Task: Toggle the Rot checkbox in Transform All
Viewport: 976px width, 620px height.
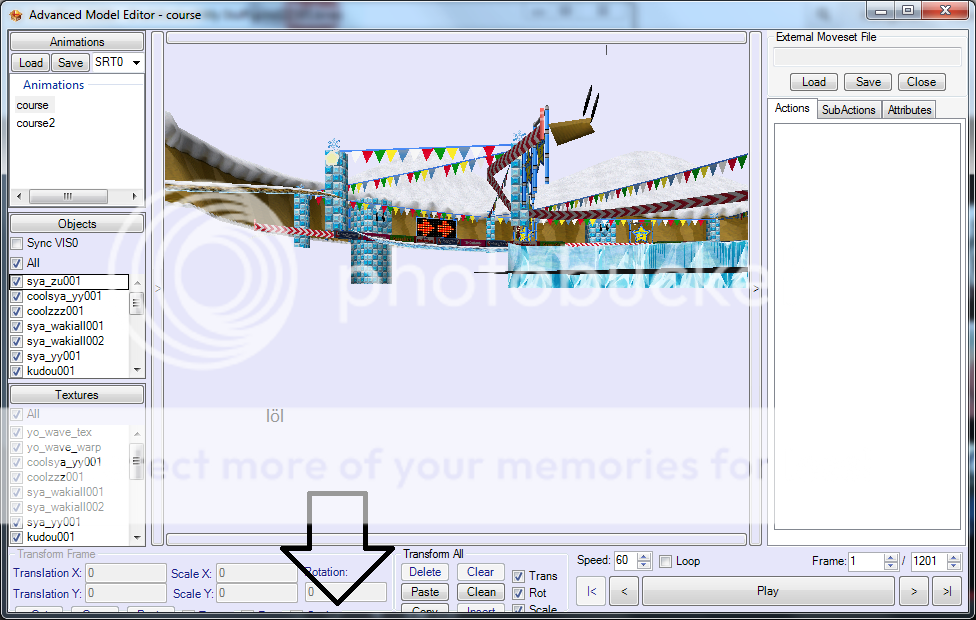Action: pyautogui.click(x=518, y=594)
